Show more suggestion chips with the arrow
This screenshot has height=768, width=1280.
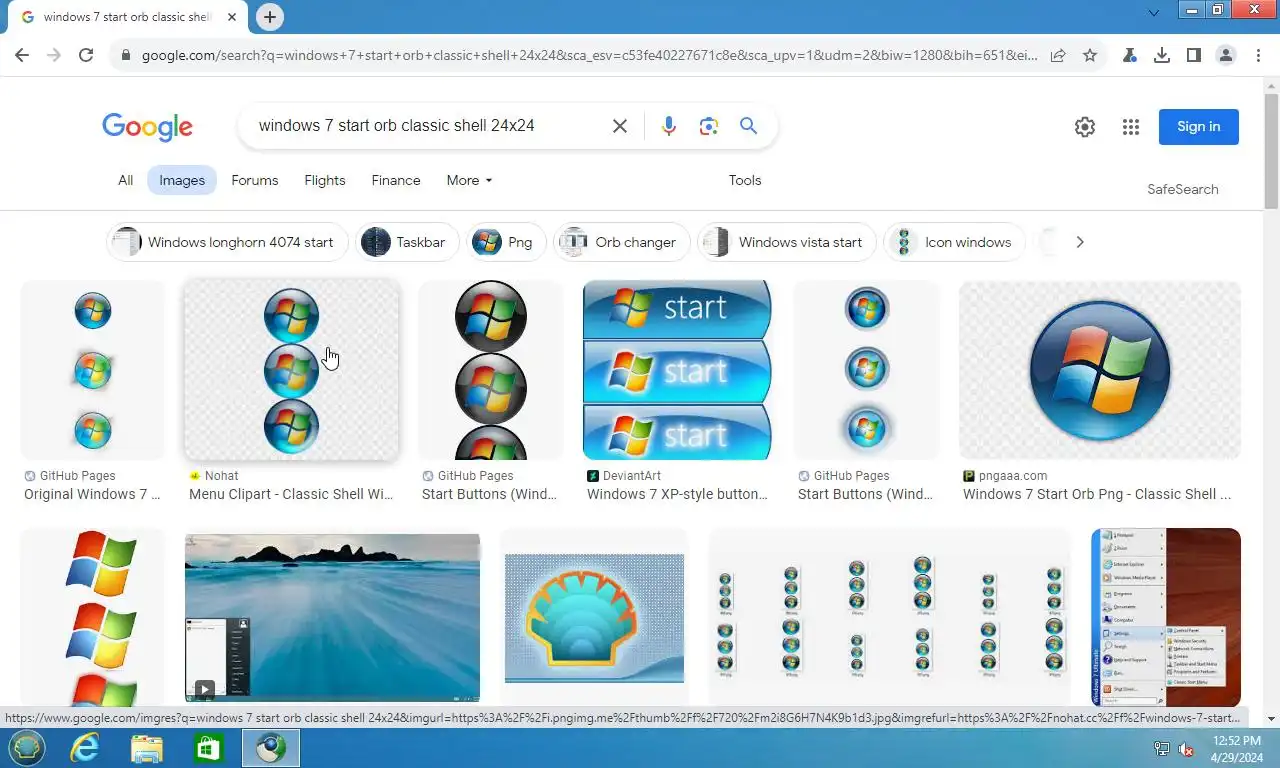[1080, 242]
